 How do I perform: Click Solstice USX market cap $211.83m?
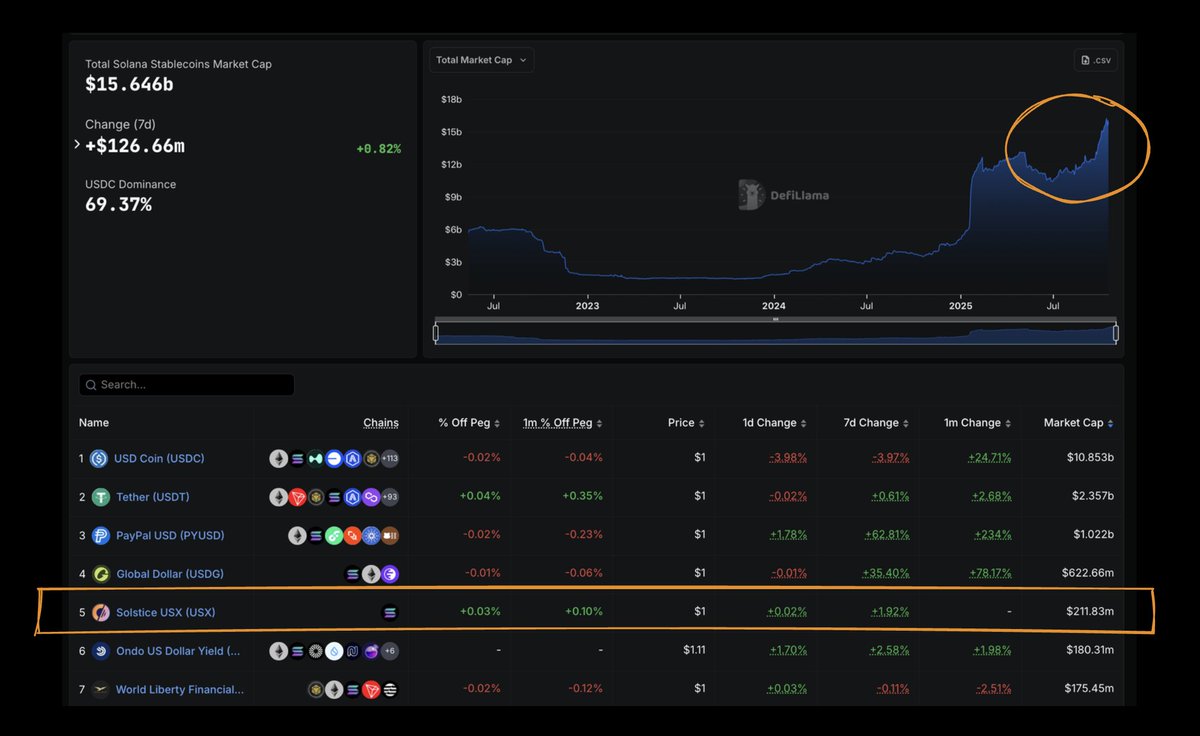tap(1088, 611)
